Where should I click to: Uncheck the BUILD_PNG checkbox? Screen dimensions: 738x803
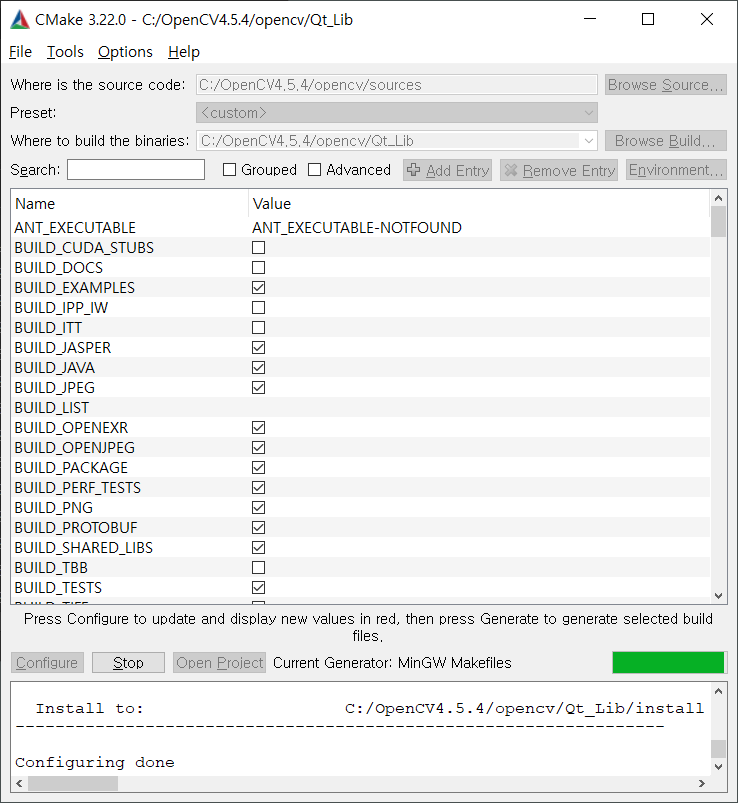259,507
